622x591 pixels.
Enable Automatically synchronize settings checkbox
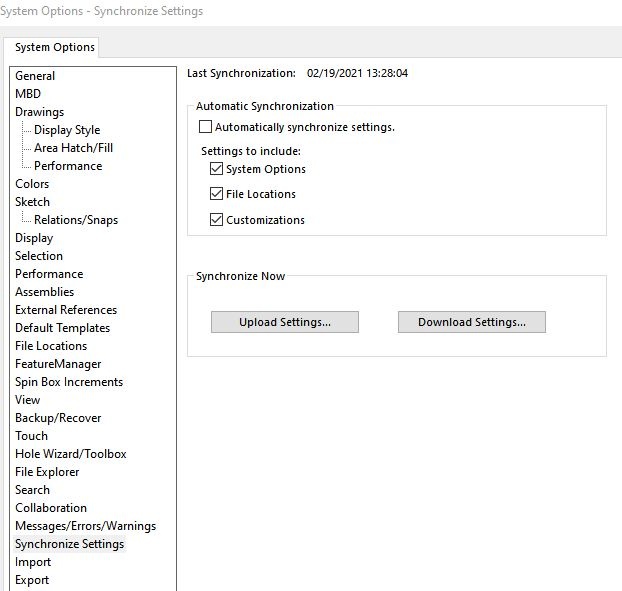205,127
